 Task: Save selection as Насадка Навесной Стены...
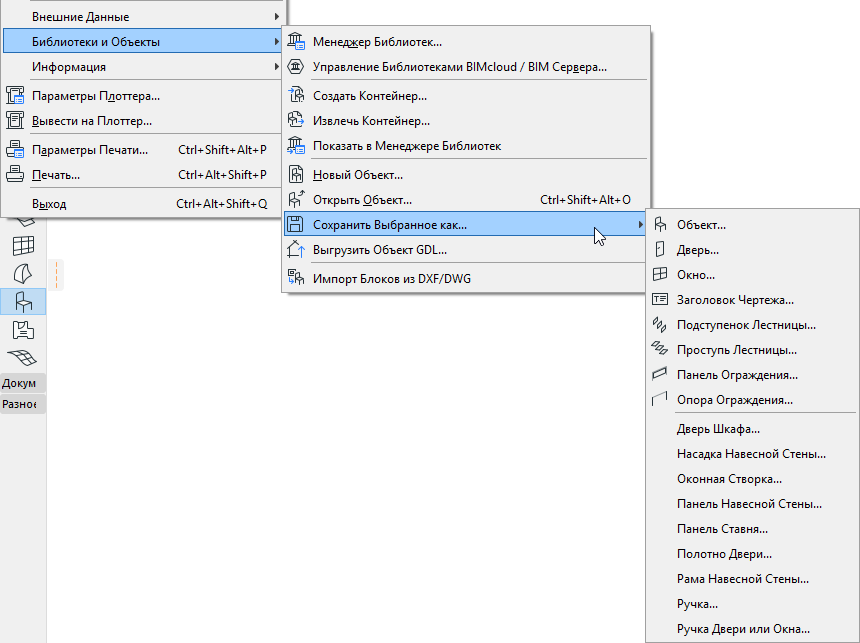click(752, 454)
